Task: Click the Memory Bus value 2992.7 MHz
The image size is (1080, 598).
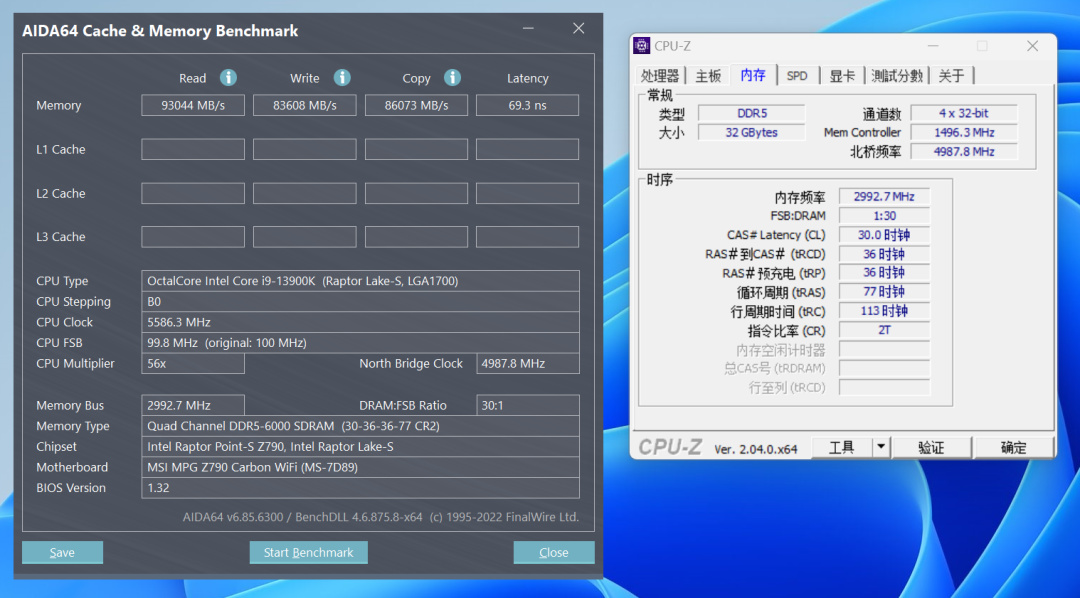Action: tap(193, 405)
